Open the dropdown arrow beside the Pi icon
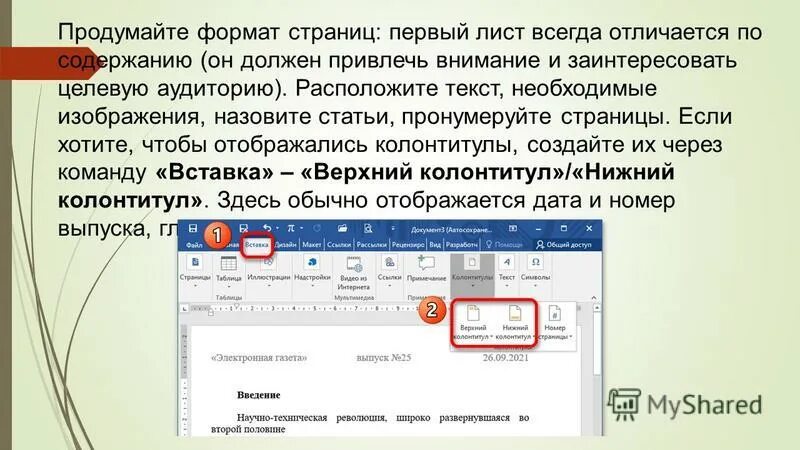This screenshot has height=450, width=800. coord(302,229)
